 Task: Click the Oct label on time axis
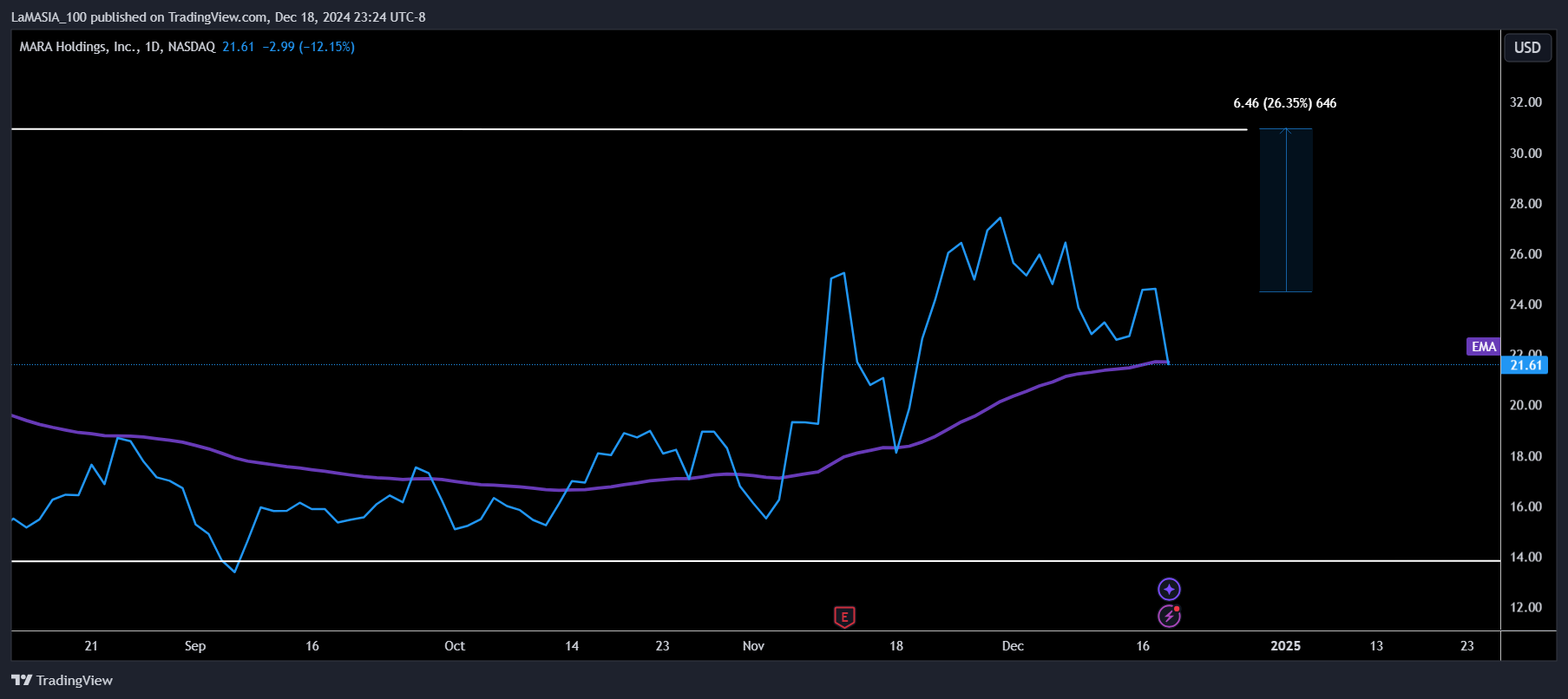[455, 646]
